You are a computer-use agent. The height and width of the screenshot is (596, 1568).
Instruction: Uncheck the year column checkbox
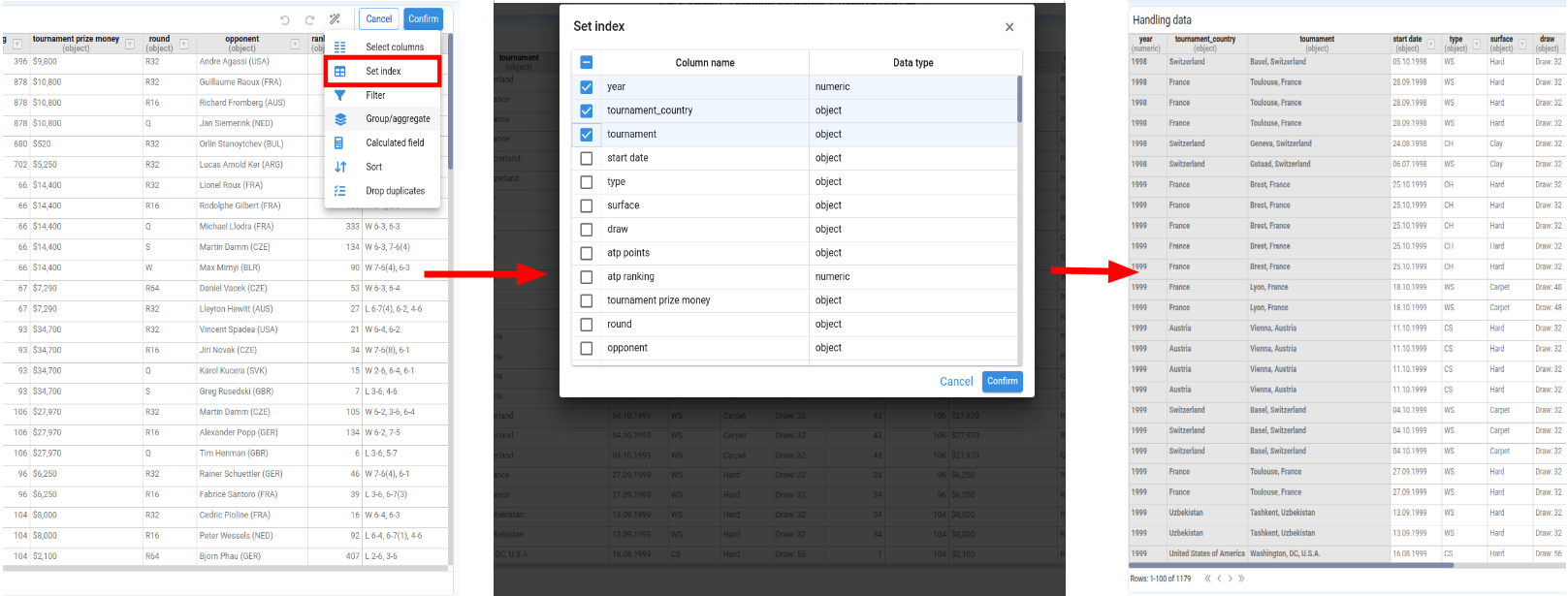(587, 87)
